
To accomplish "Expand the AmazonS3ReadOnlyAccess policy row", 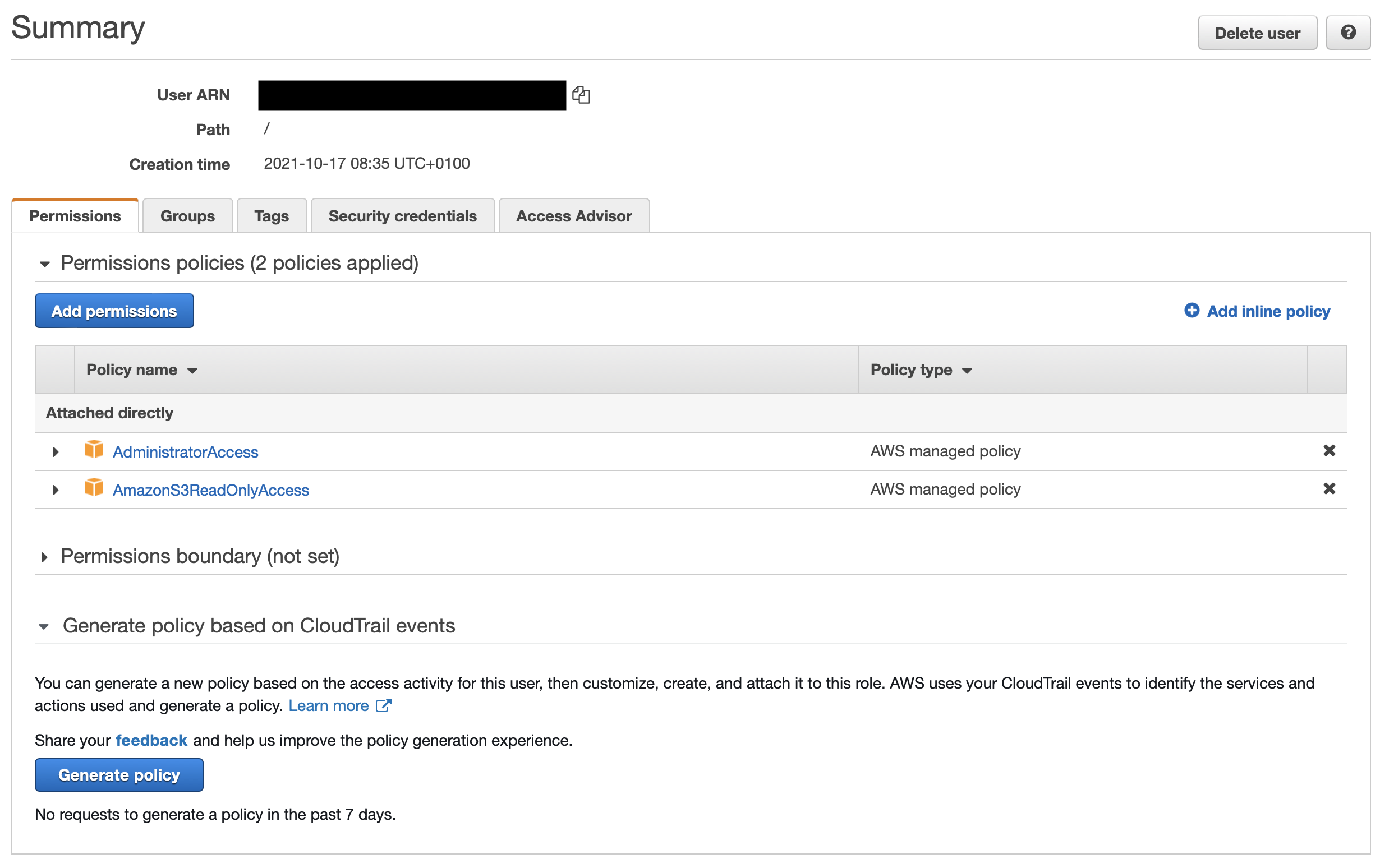I will (x=55, y=491).
